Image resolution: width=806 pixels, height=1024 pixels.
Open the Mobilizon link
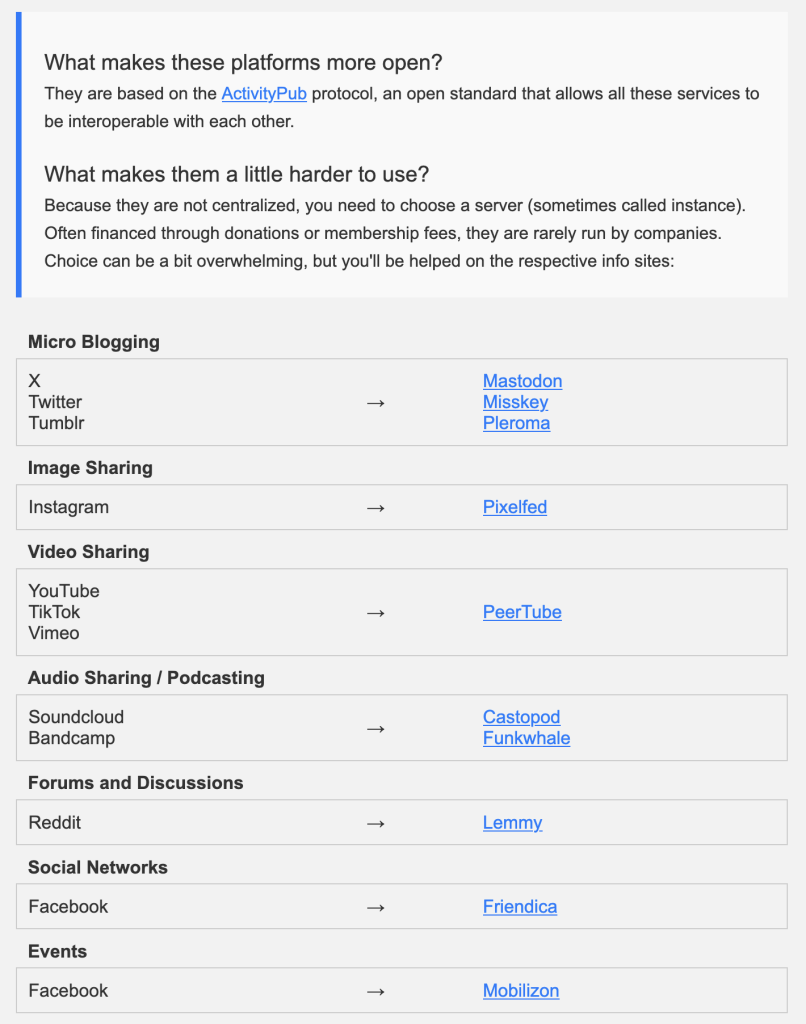tap(521, 991)
